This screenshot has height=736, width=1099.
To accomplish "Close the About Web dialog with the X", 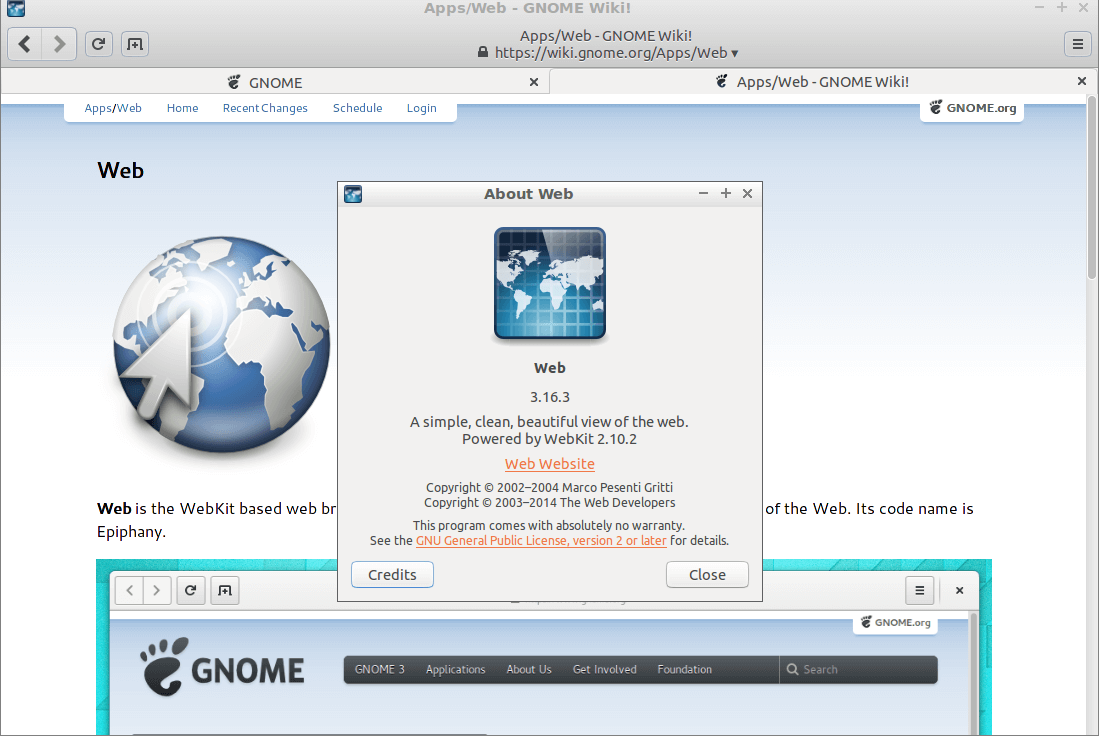I will coord(748,193).
